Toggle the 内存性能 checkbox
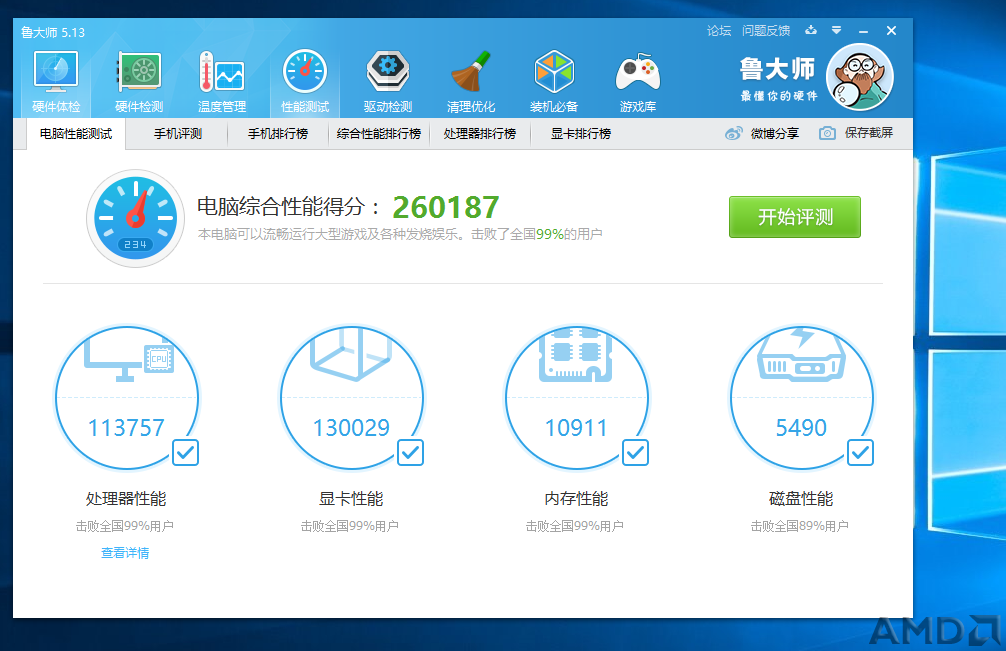This screenshot has width=1006, height=651. 636,453
